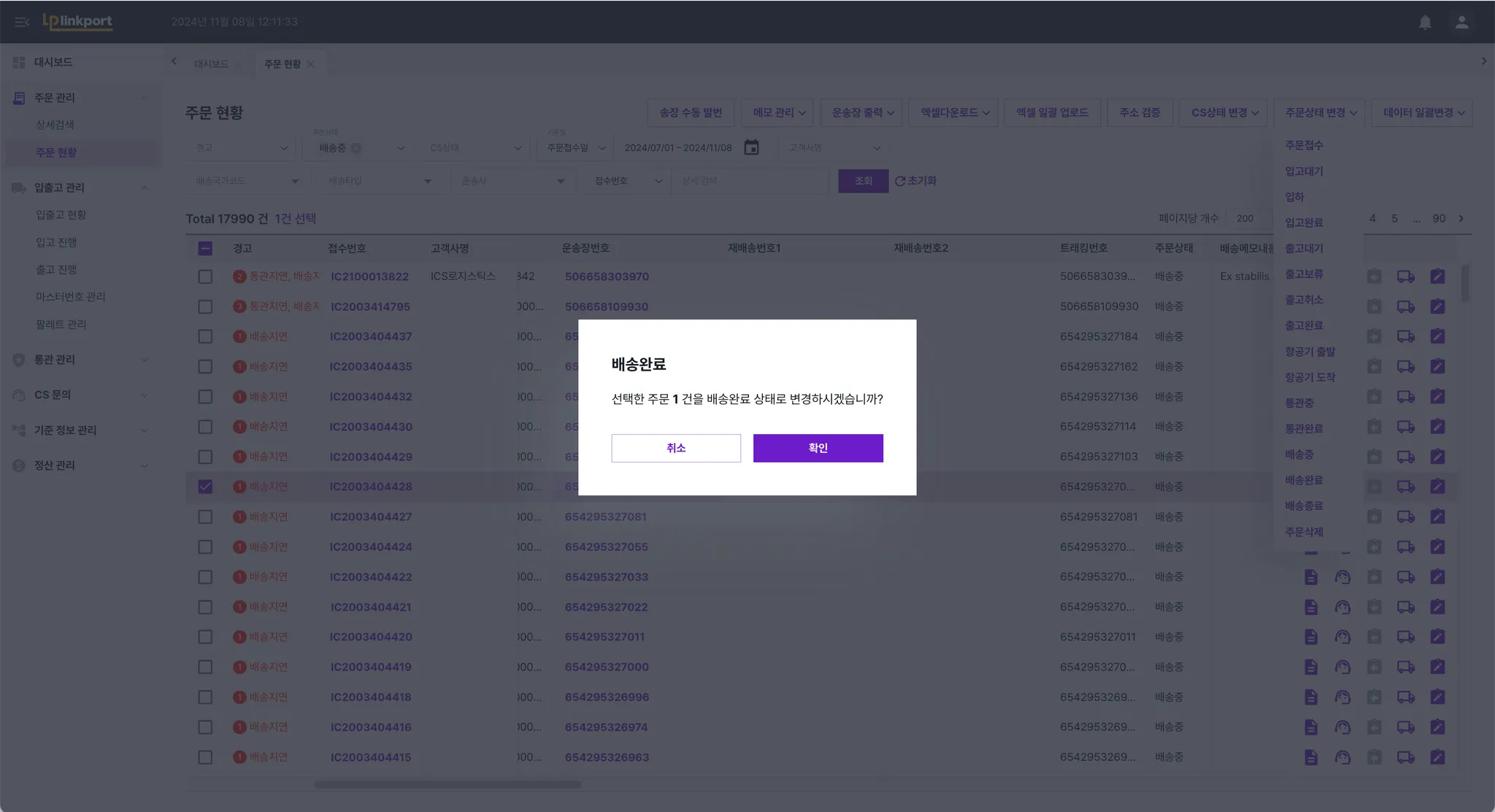Uncheck the IC2003404428 row checkbox

(205, 487)
